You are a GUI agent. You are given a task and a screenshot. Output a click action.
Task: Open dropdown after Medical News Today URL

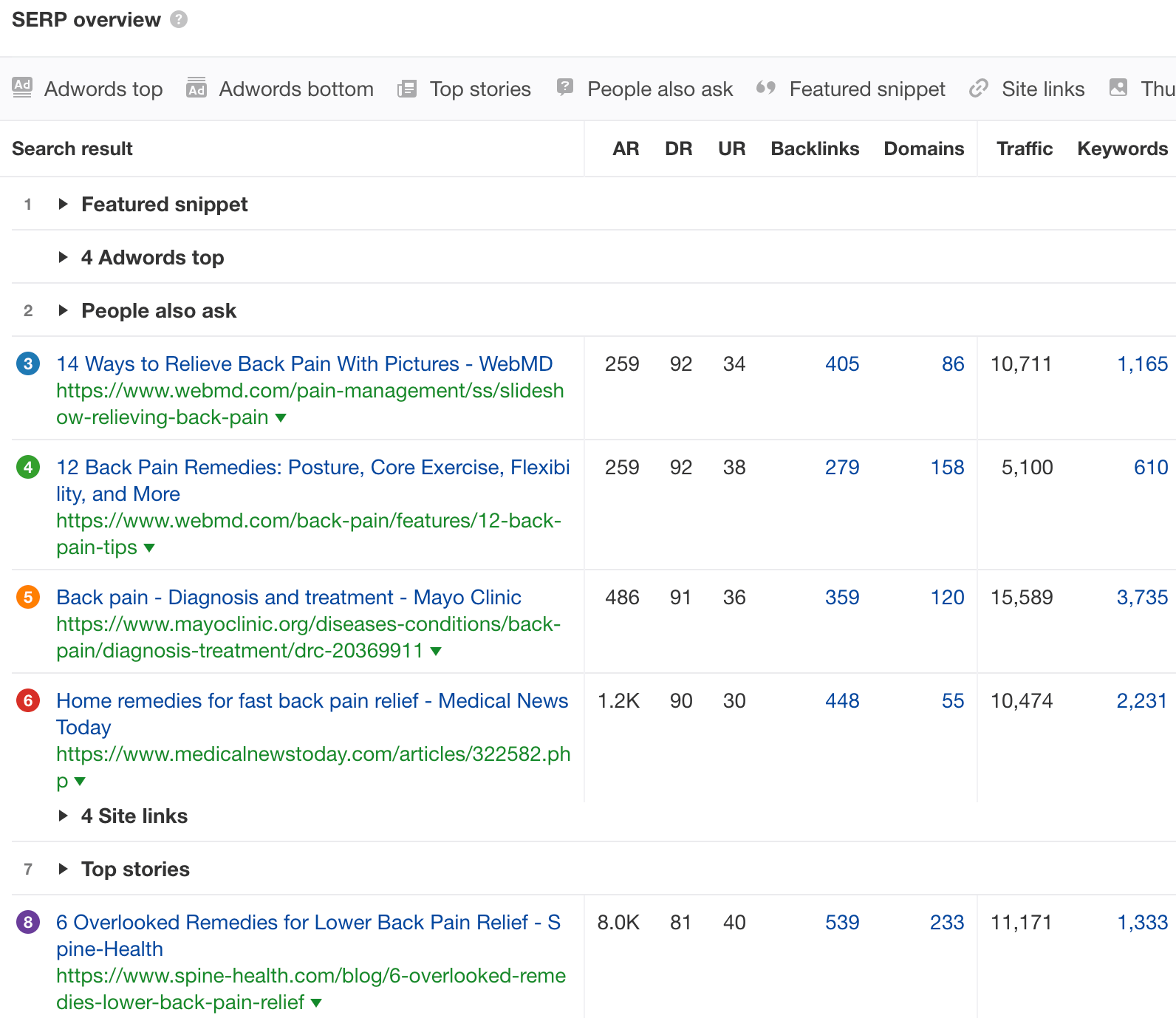(80, 782)
